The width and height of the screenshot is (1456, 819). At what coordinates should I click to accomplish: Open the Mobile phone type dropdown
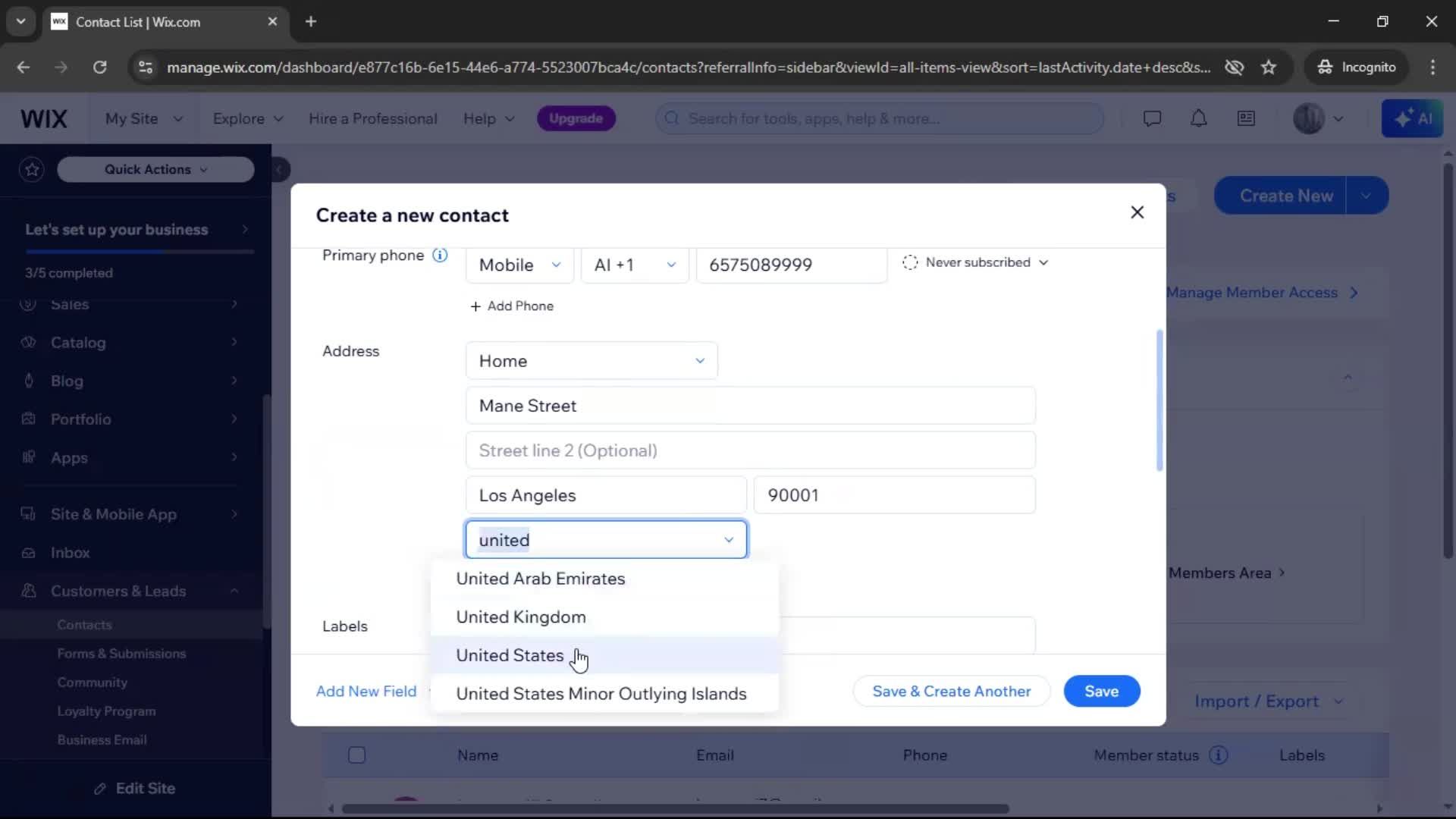(519, 265)
